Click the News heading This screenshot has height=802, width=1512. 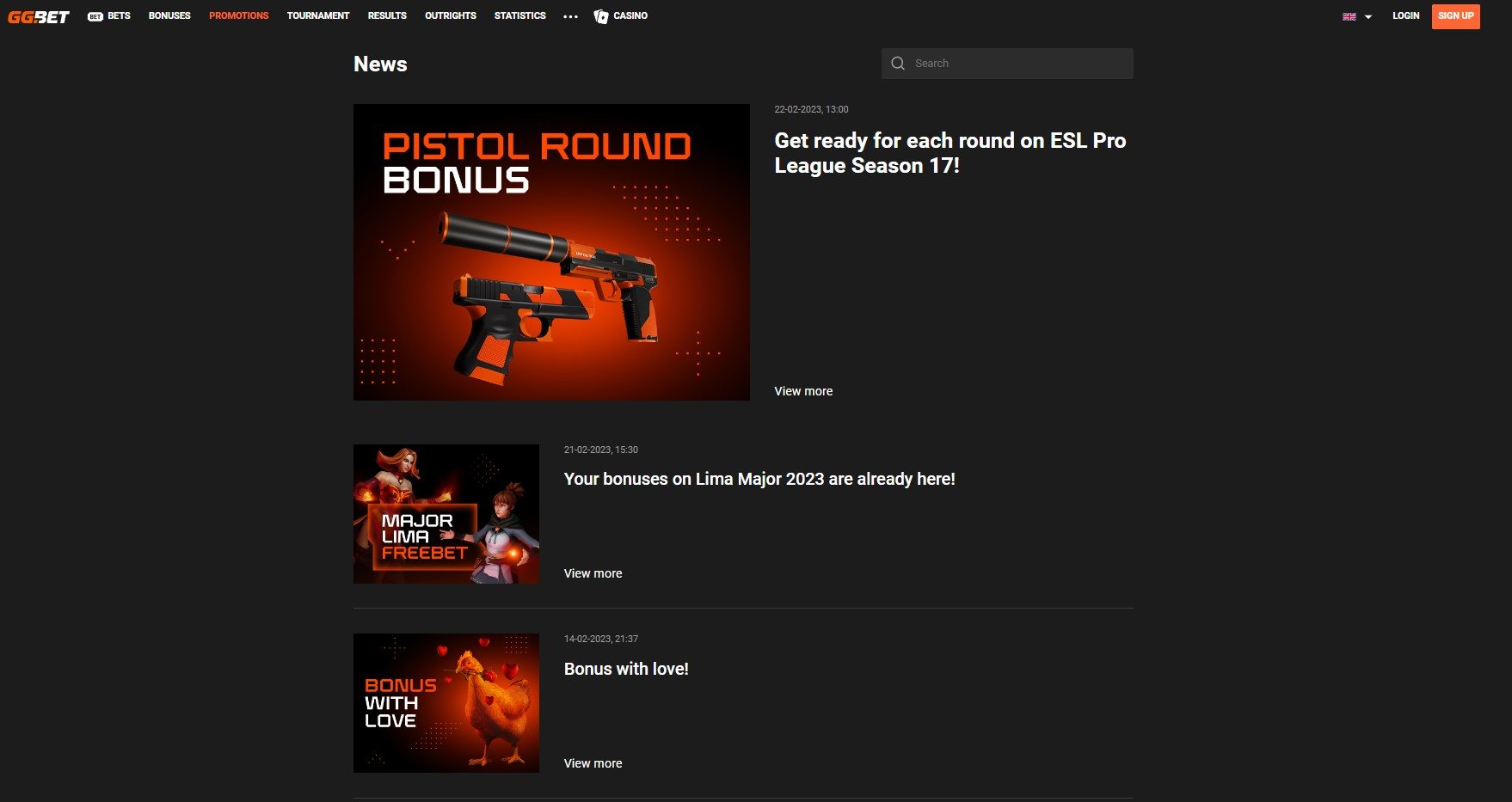click(x=380, y=64)
